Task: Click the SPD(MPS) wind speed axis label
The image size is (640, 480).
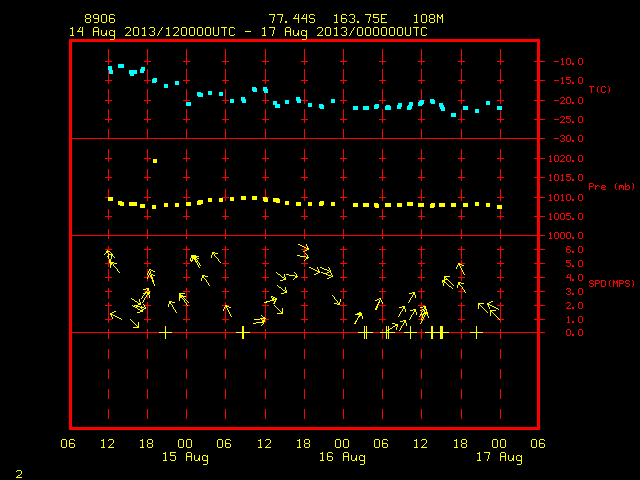Action: (x=611, y=283)
